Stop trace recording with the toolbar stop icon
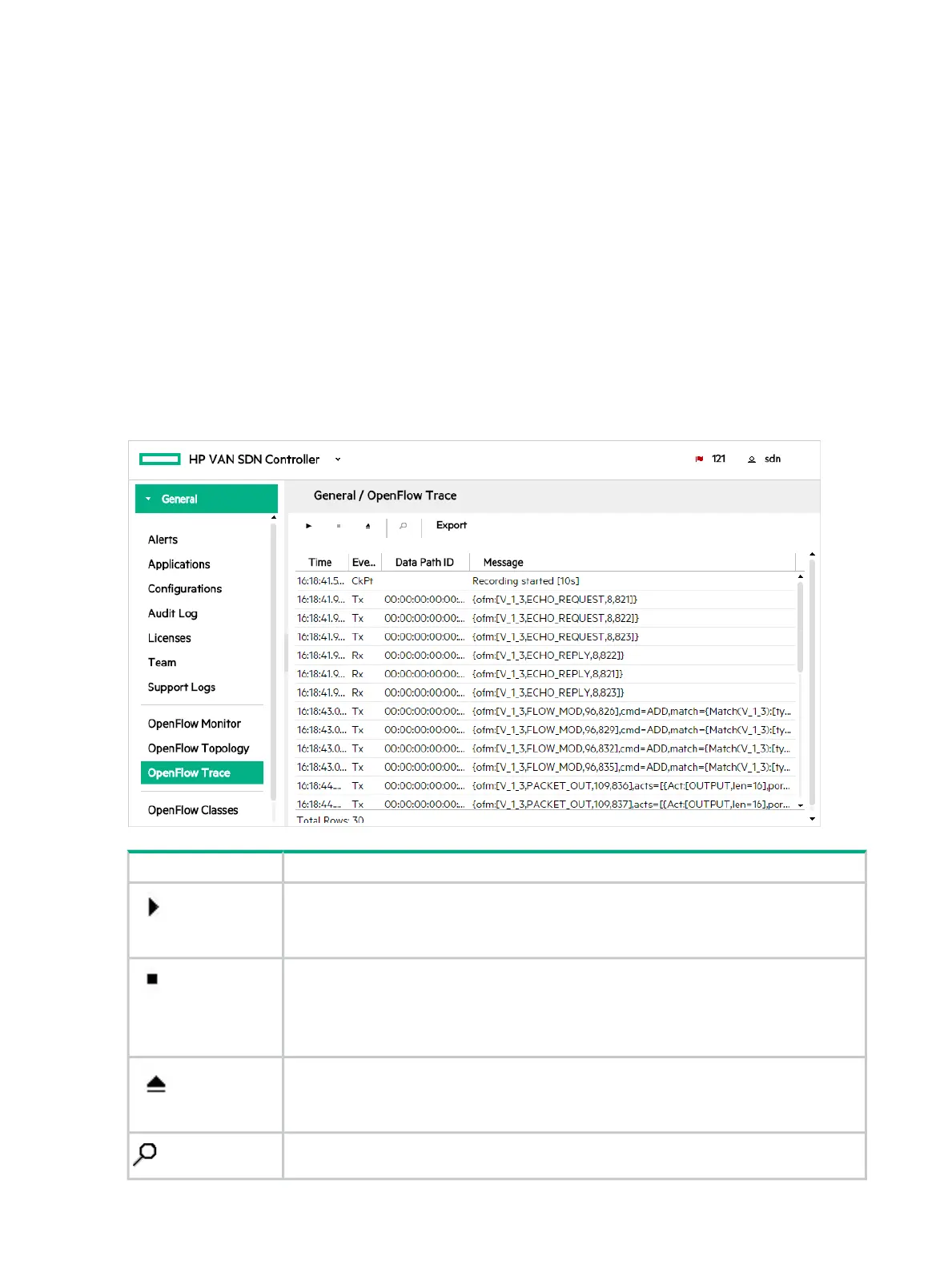Image resolution: width=952 pixels, height=1268 pixels. click(x=339, y=526)
